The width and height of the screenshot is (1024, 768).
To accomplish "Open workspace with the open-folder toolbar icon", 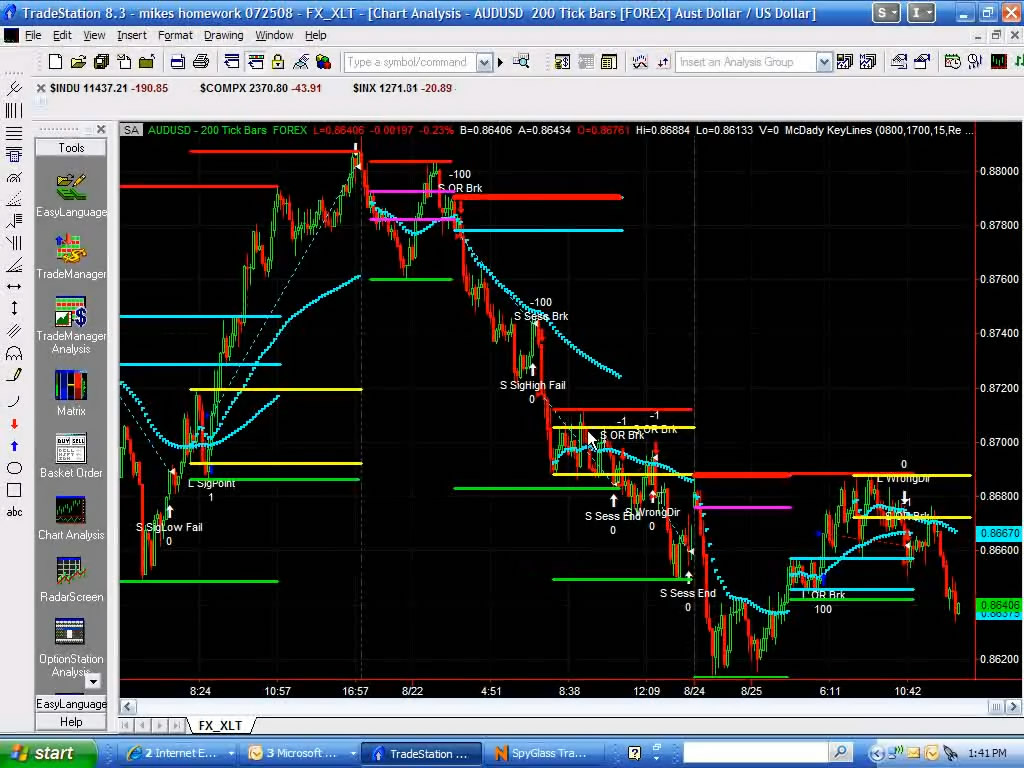I will pyautogui.click(x=78, y=62).
